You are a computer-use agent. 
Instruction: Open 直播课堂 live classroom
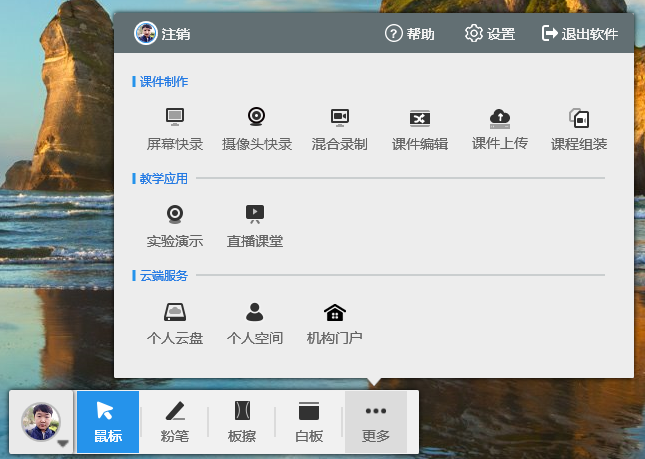point(255,224)
